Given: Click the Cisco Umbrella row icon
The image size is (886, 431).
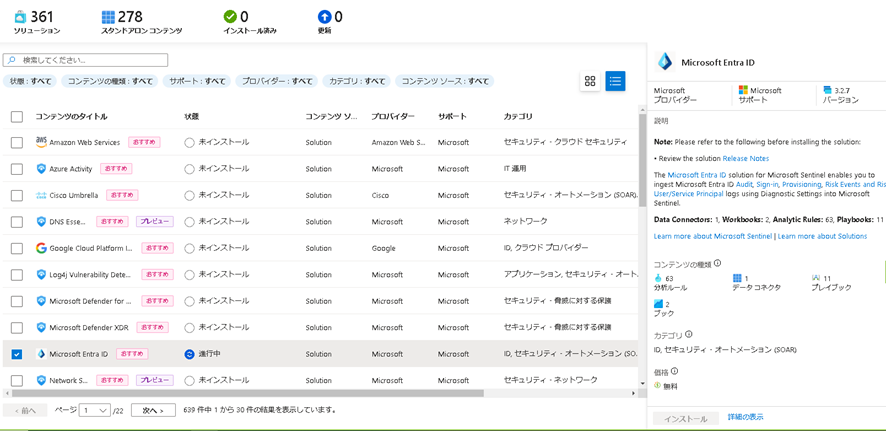Looking at the screenshot, I should pos(41,195).
